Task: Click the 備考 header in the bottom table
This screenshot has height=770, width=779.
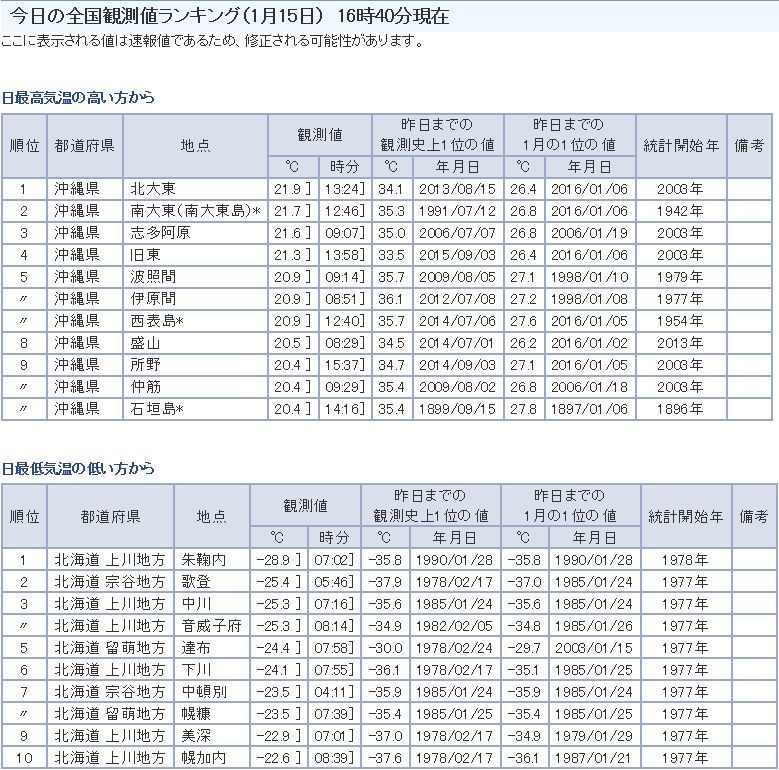Action: [x=754, y=516]
